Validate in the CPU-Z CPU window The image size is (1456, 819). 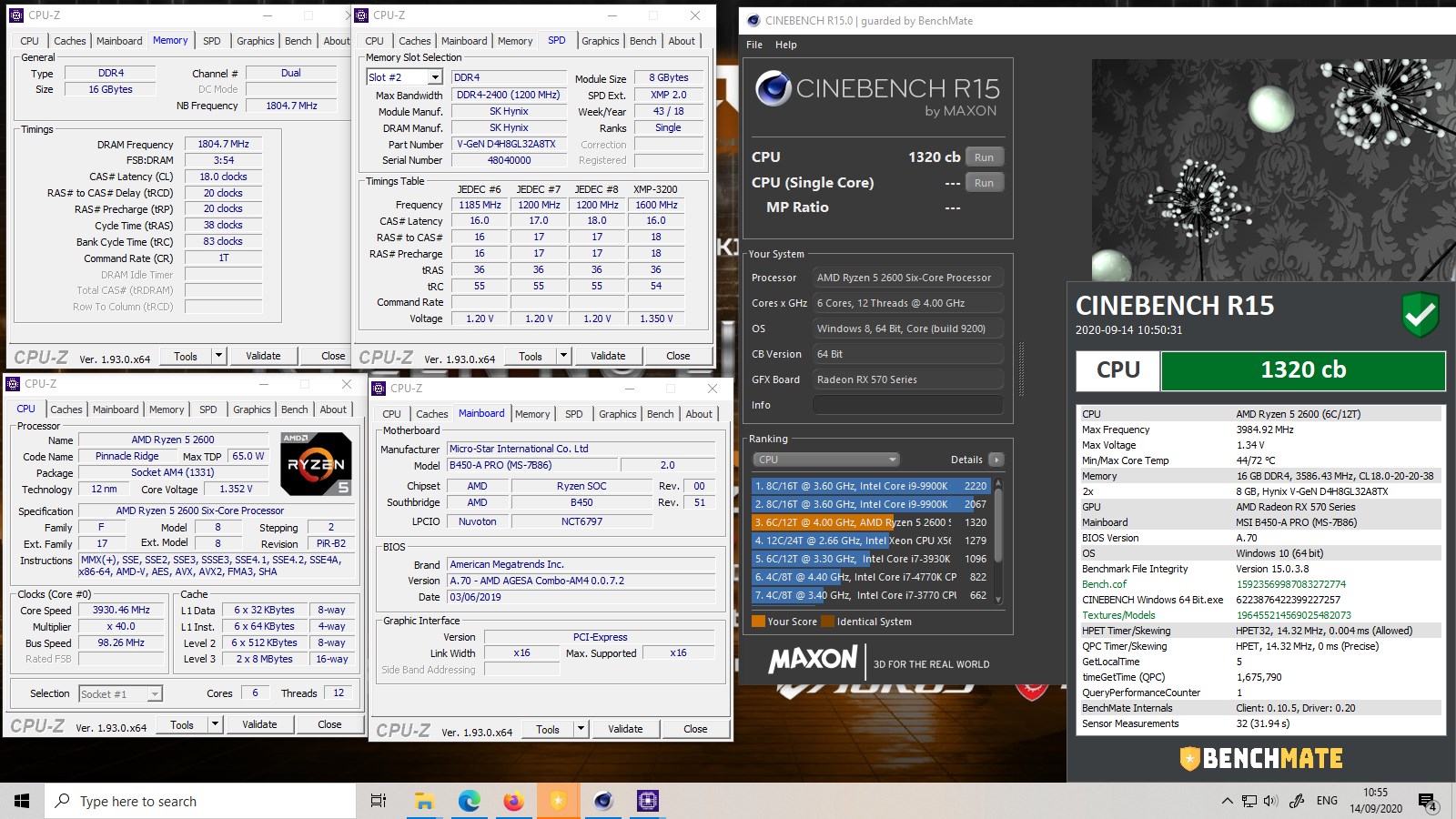coord(259,724)
